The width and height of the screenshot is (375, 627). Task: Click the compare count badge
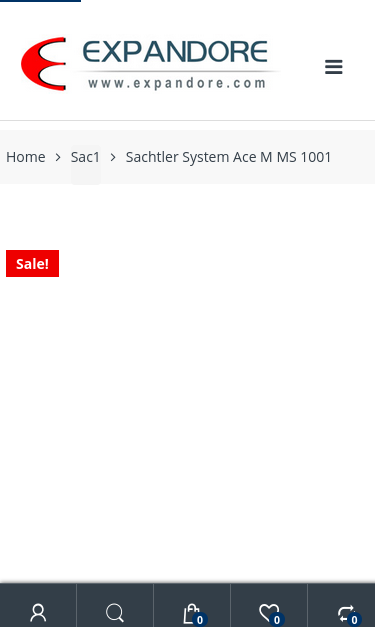point(354,620)
